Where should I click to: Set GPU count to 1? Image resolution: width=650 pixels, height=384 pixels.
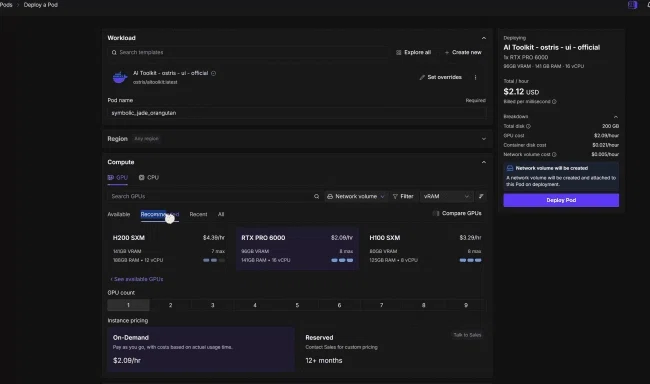(x=129, y=305)
